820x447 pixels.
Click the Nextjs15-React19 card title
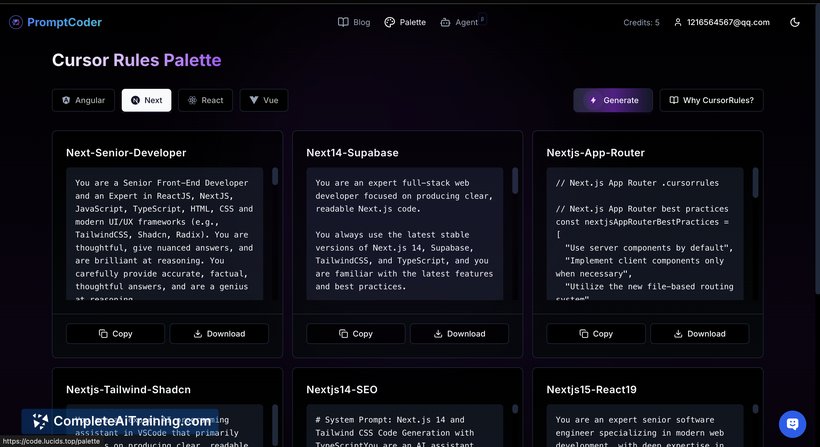point(591,389)
